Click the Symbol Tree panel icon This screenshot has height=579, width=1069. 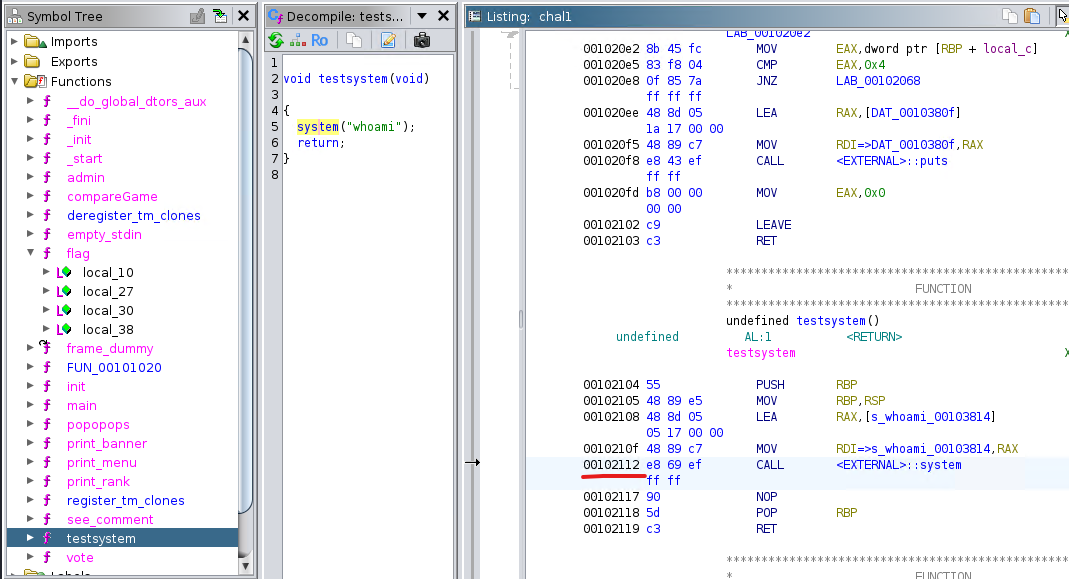[15, 16]
